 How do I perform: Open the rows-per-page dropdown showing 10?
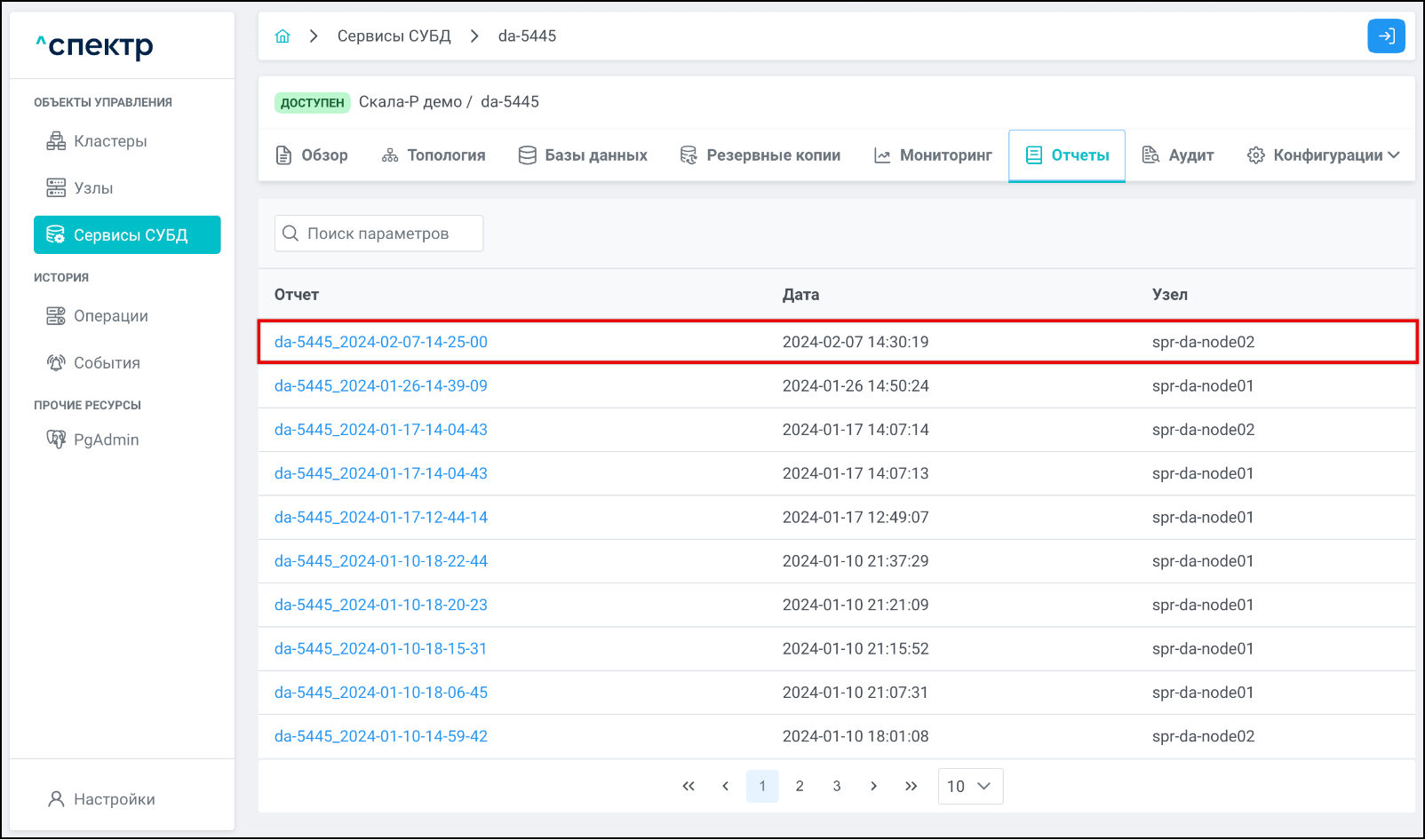(x=969, y=786)
